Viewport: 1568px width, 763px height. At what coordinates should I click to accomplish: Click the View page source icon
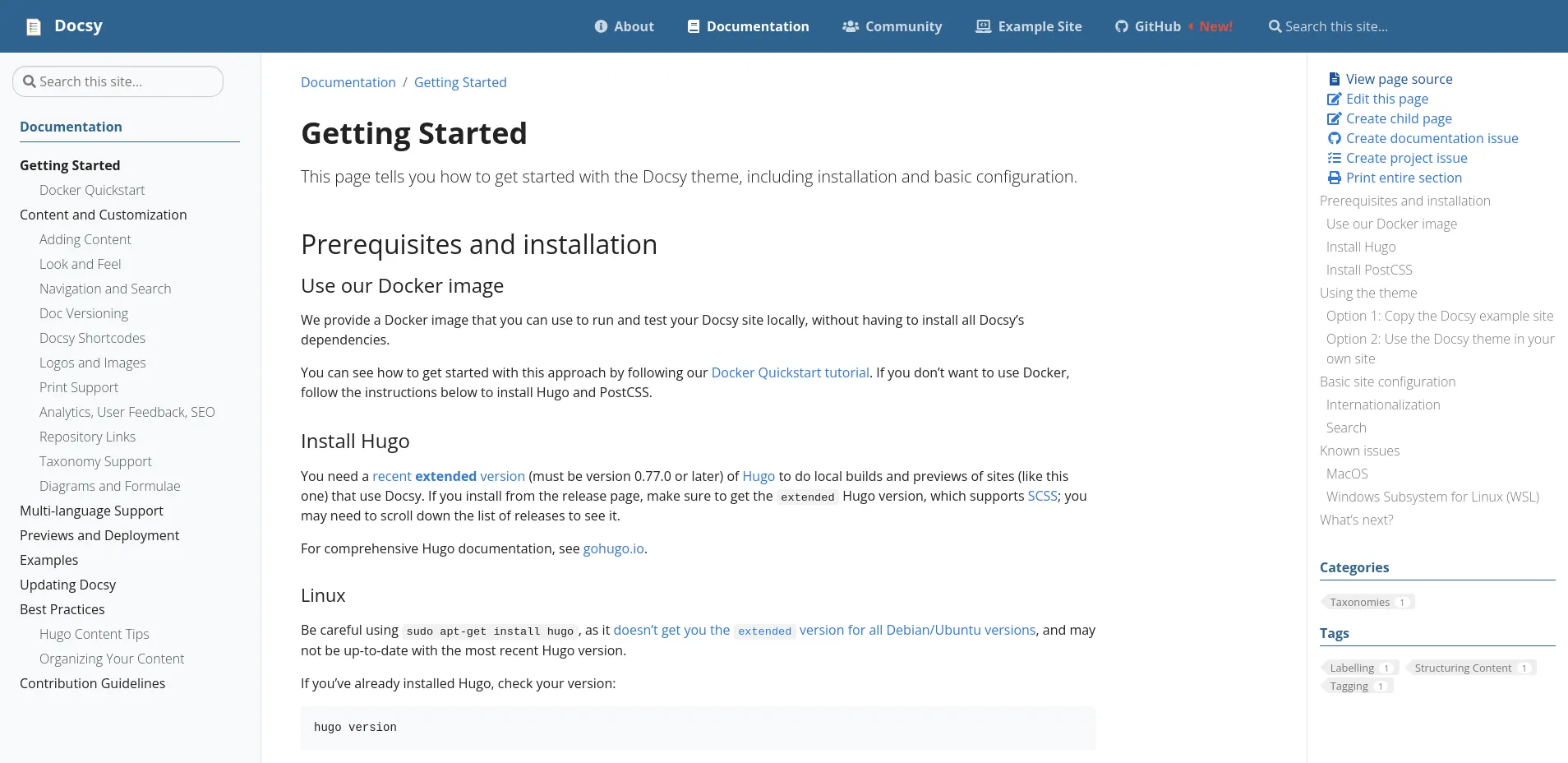(1333, 78)
